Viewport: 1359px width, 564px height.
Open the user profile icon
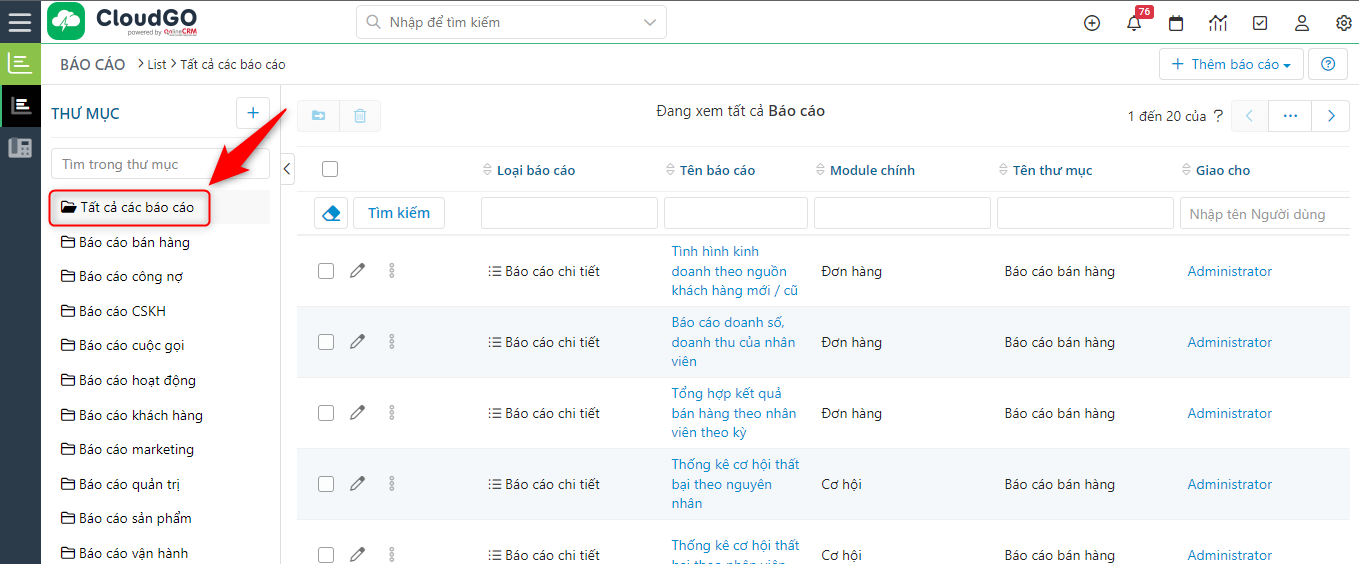(x=1302, y=23)
